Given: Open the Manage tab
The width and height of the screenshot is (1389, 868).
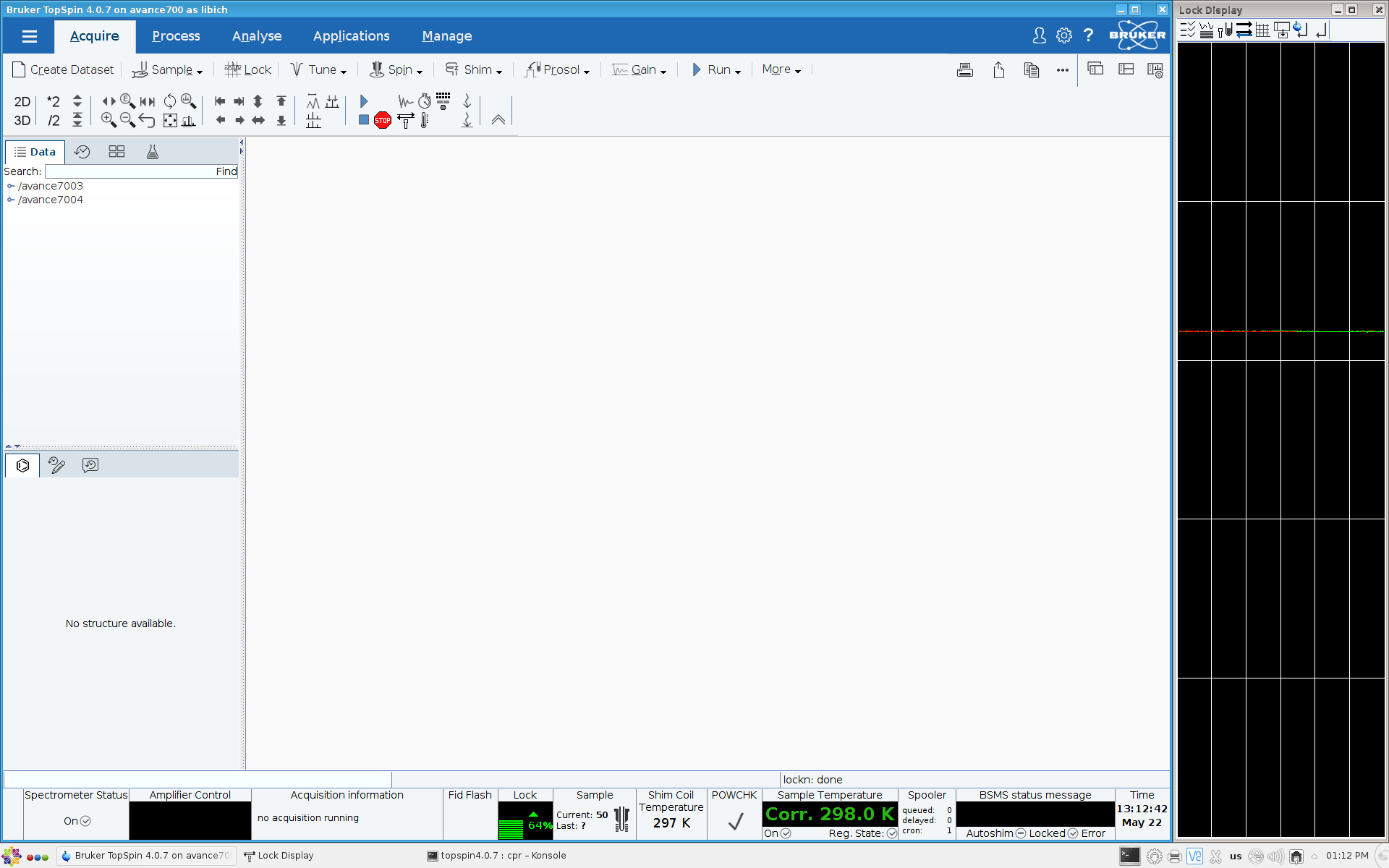Looking at the screenshot, I should [x=446, y=36].
